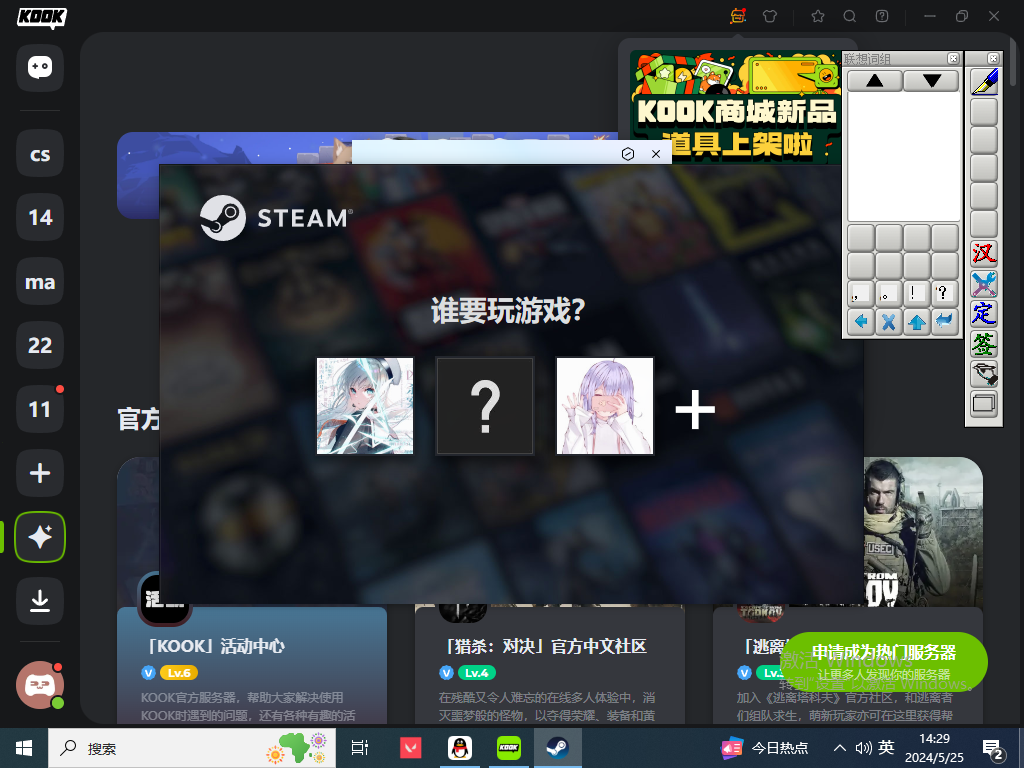The image size is (1024, 768).
Task: Click the Steam logo in profile chooser
Action: pyautogui.click(x=276, y=218)
